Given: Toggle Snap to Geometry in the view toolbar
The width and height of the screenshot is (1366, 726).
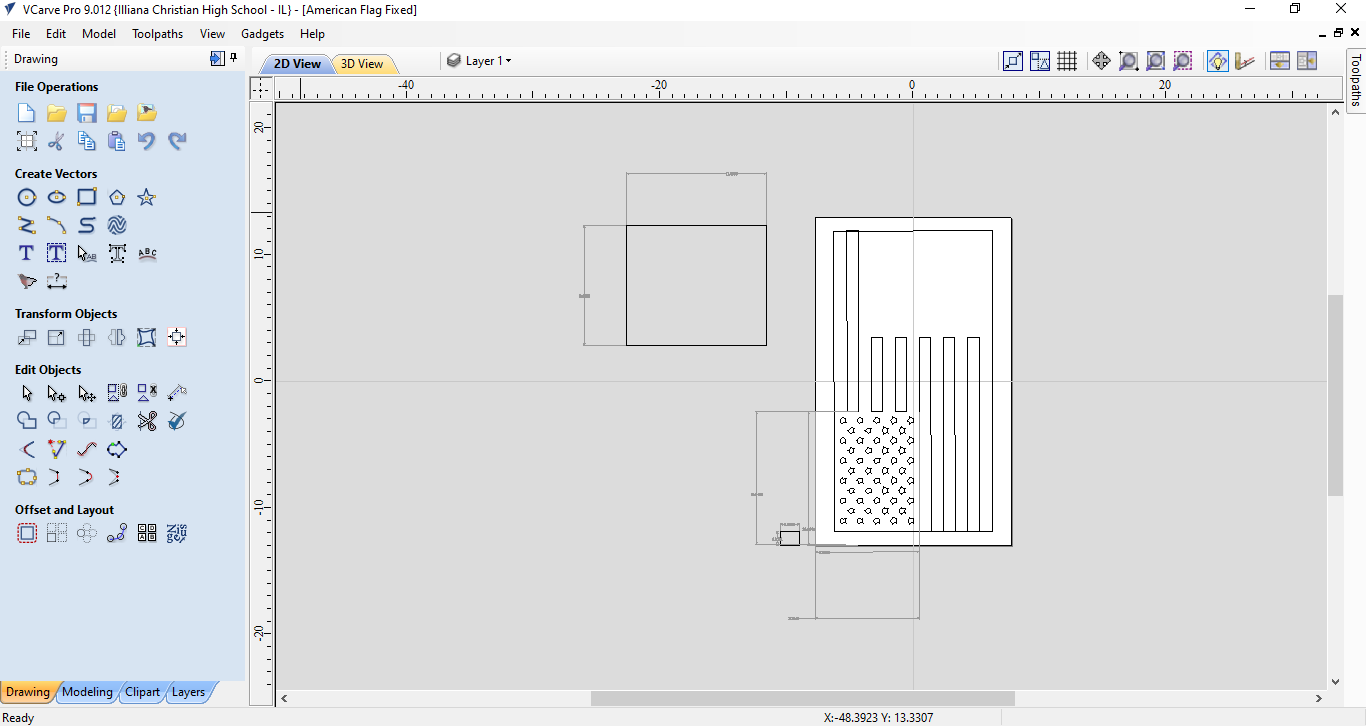Looking at the screenshot, I should [x=1013, y=61].
